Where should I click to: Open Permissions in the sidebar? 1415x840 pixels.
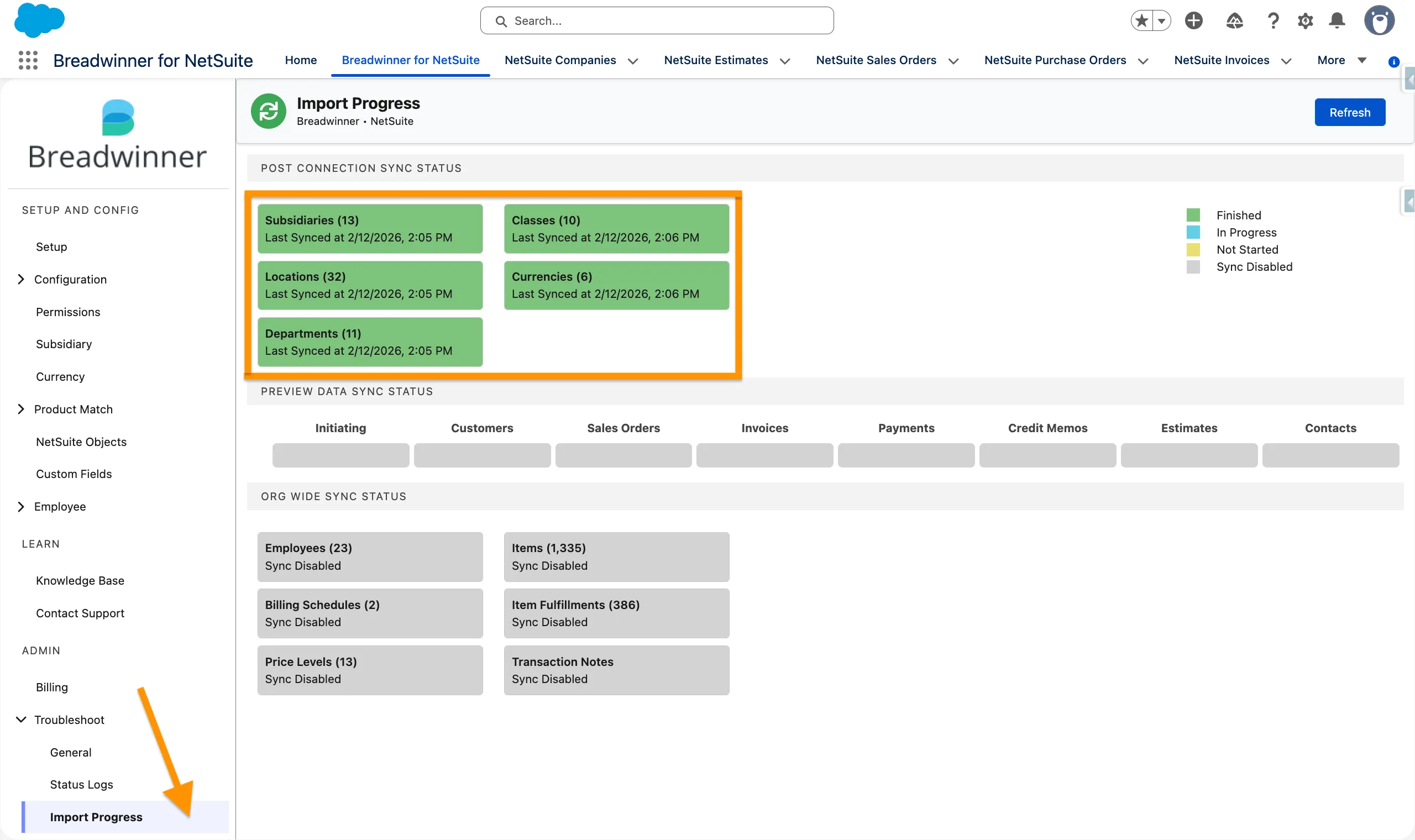point(68,312)
